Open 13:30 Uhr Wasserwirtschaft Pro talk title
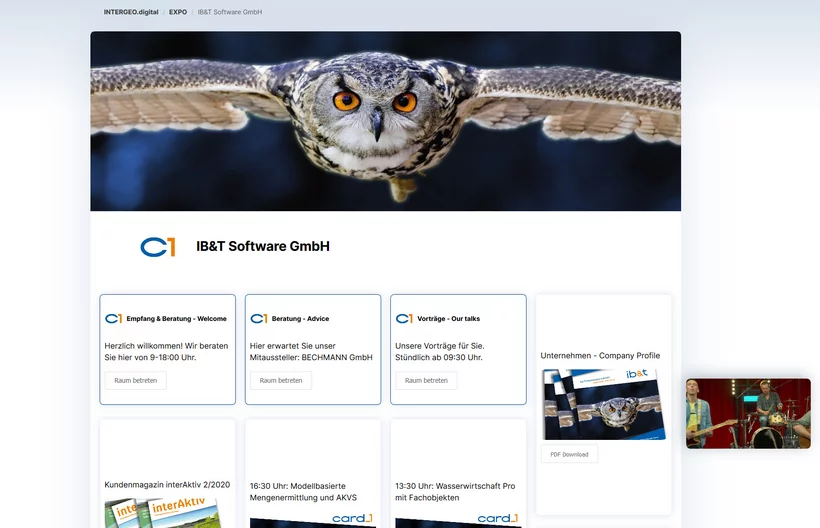The height and width of the screenshot is (528, 820). pyautogui.click(x=455, y=492)
